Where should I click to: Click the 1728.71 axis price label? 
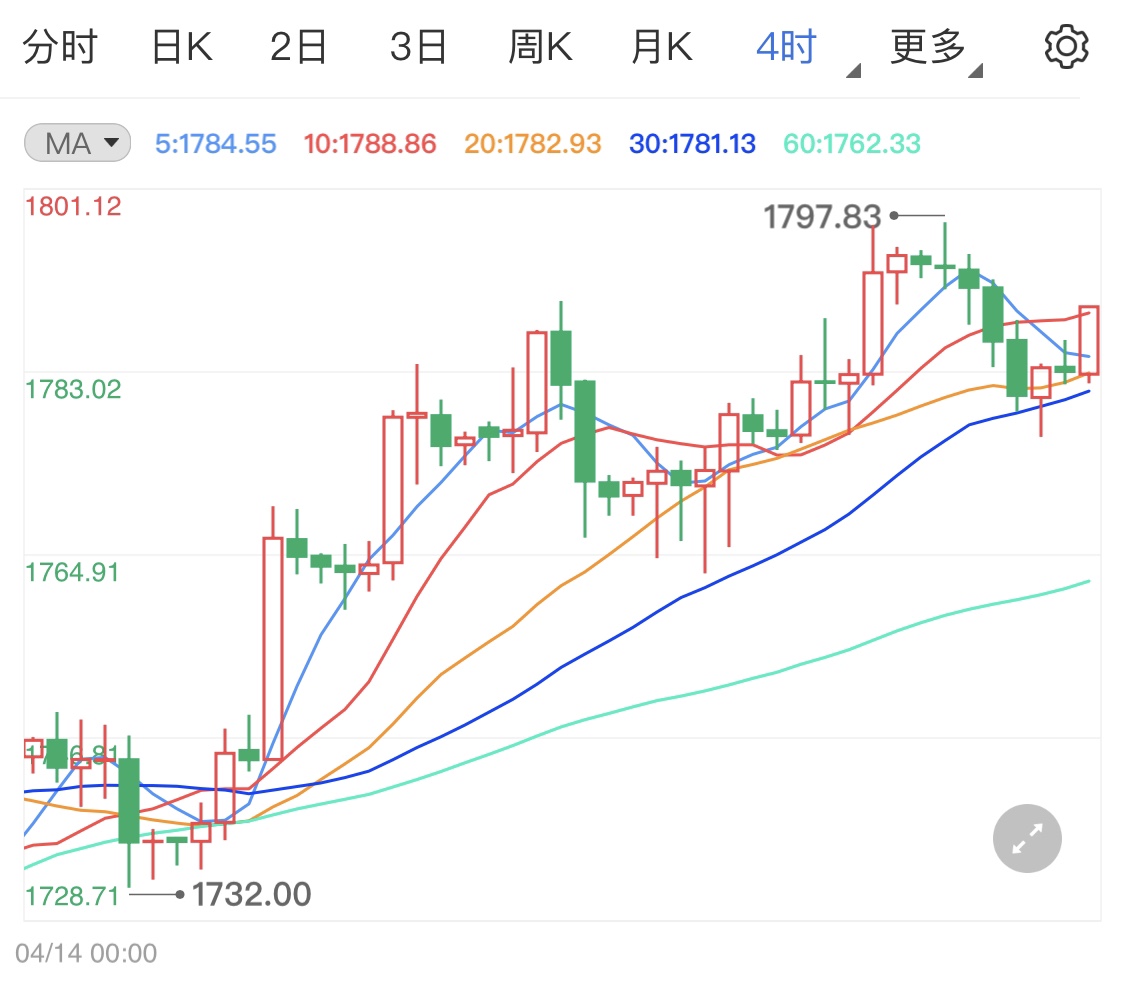72,896
